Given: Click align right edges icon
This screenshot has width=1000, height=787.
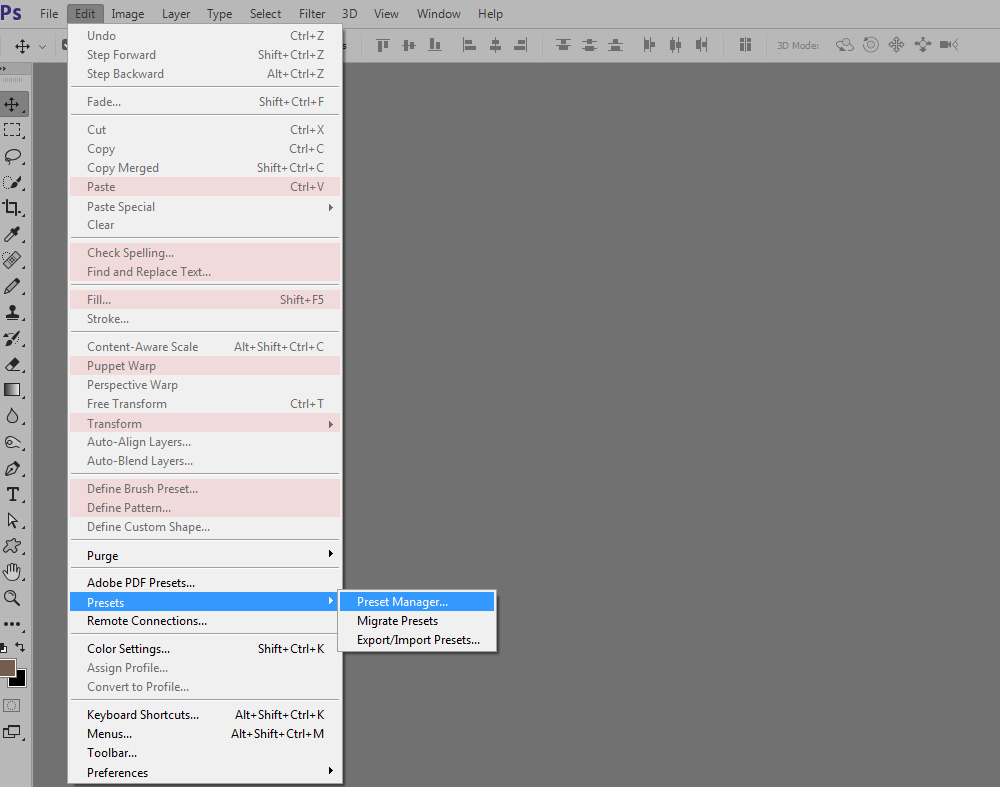Looking at the screenshot, I should (x=521, y=45).
